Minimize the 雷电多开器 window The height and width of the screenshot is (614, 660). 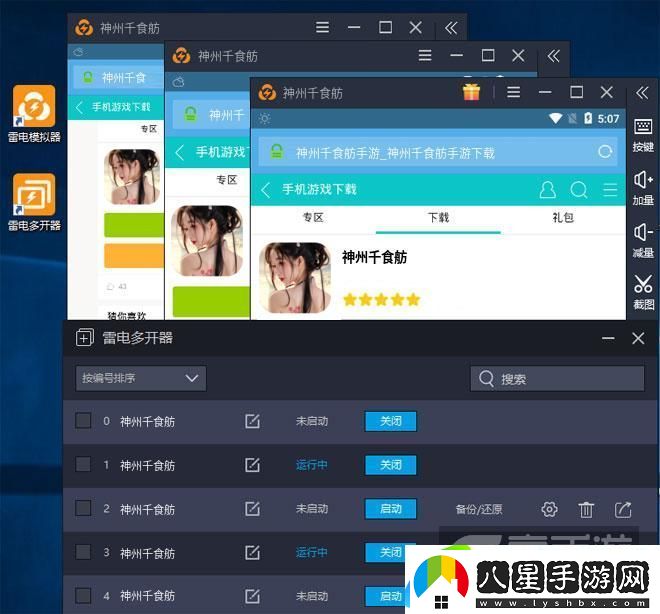608,338
